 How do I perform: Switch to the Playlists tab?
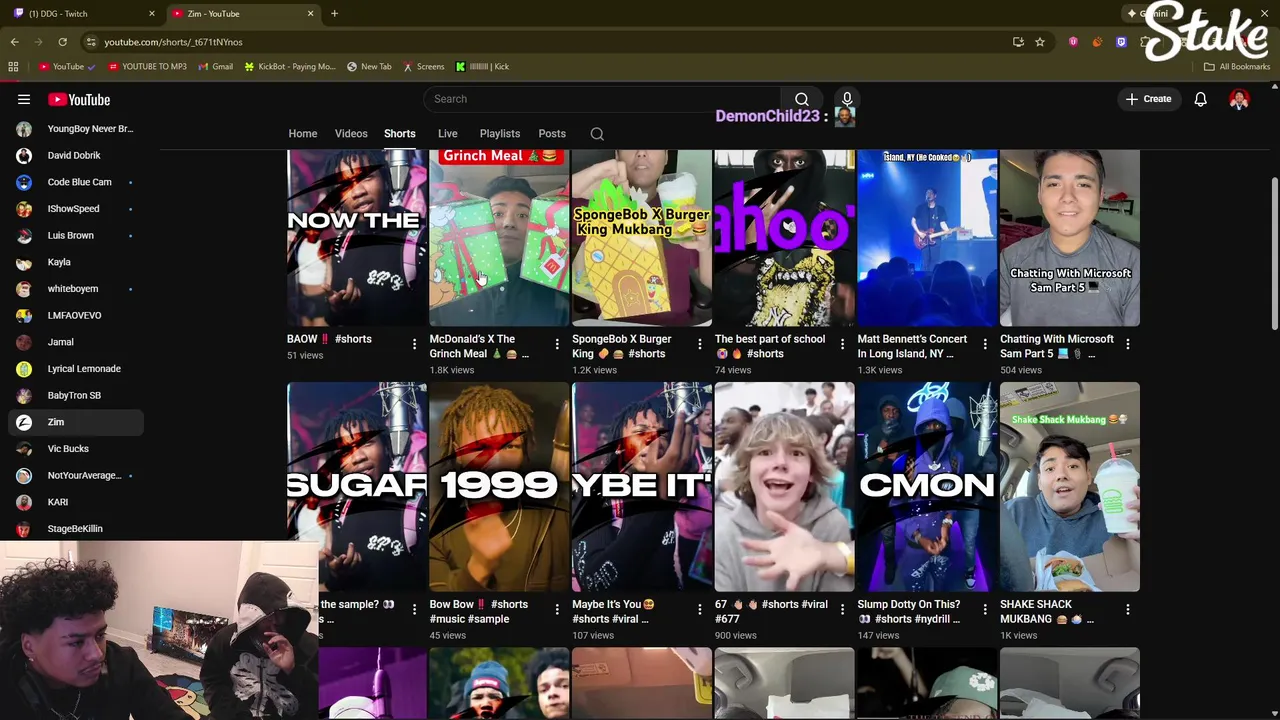point(500,134)
